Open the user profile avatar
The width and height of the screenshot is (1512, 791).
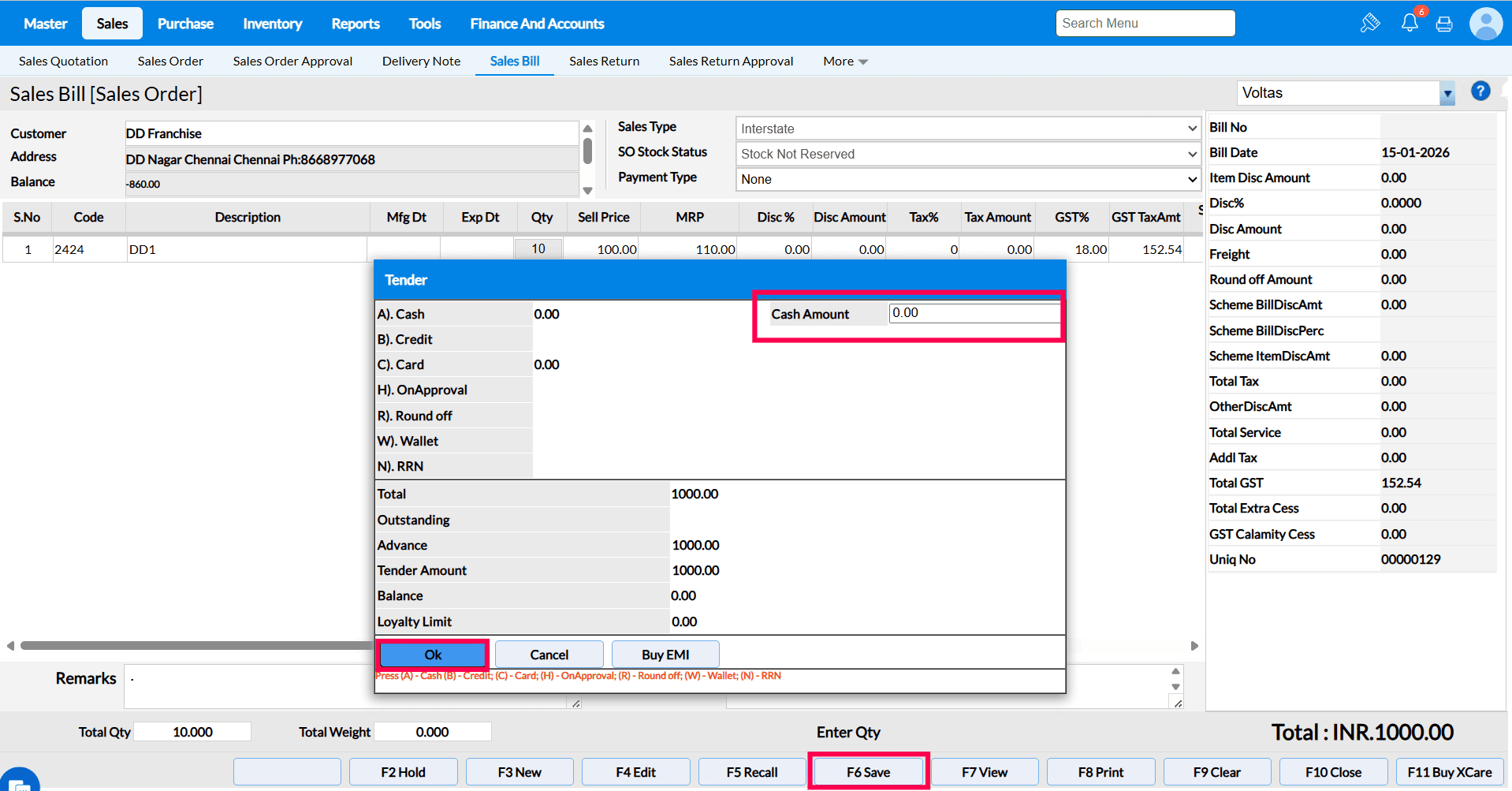pyautogui.click(x=1485, y=24)
